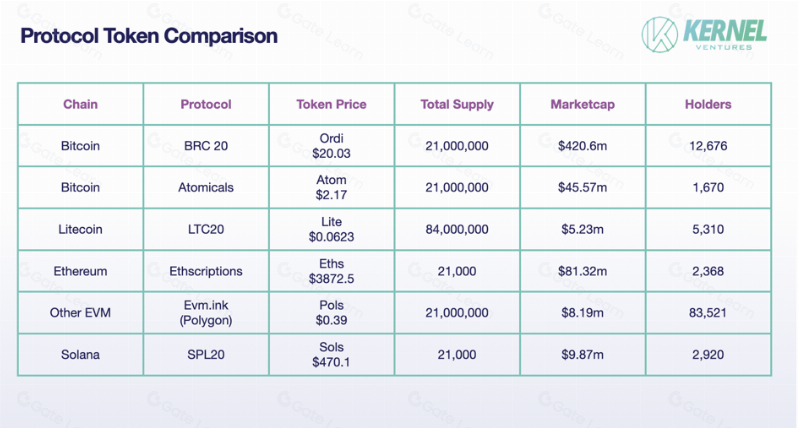The image size is (798, 428).
Task: Click the Total Supply column header
Action: pos(457,104)
